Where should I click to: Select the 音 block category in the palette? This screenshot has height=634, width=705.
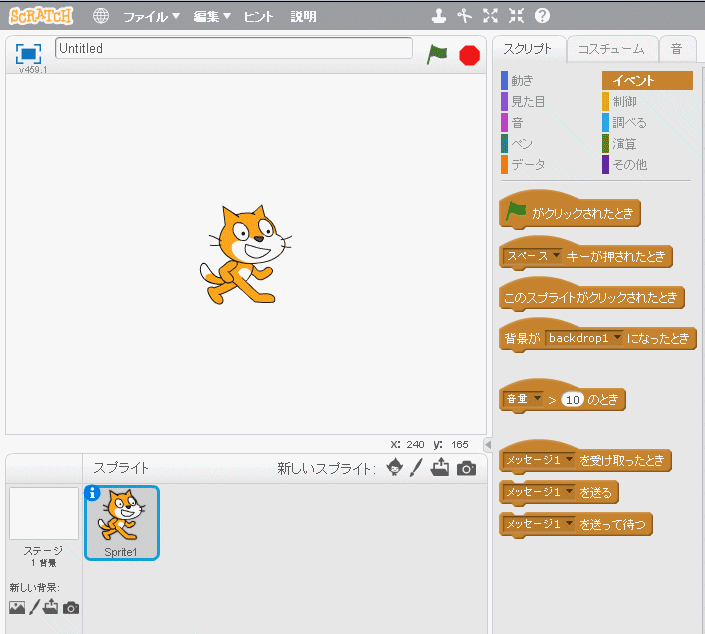[513, 123]
